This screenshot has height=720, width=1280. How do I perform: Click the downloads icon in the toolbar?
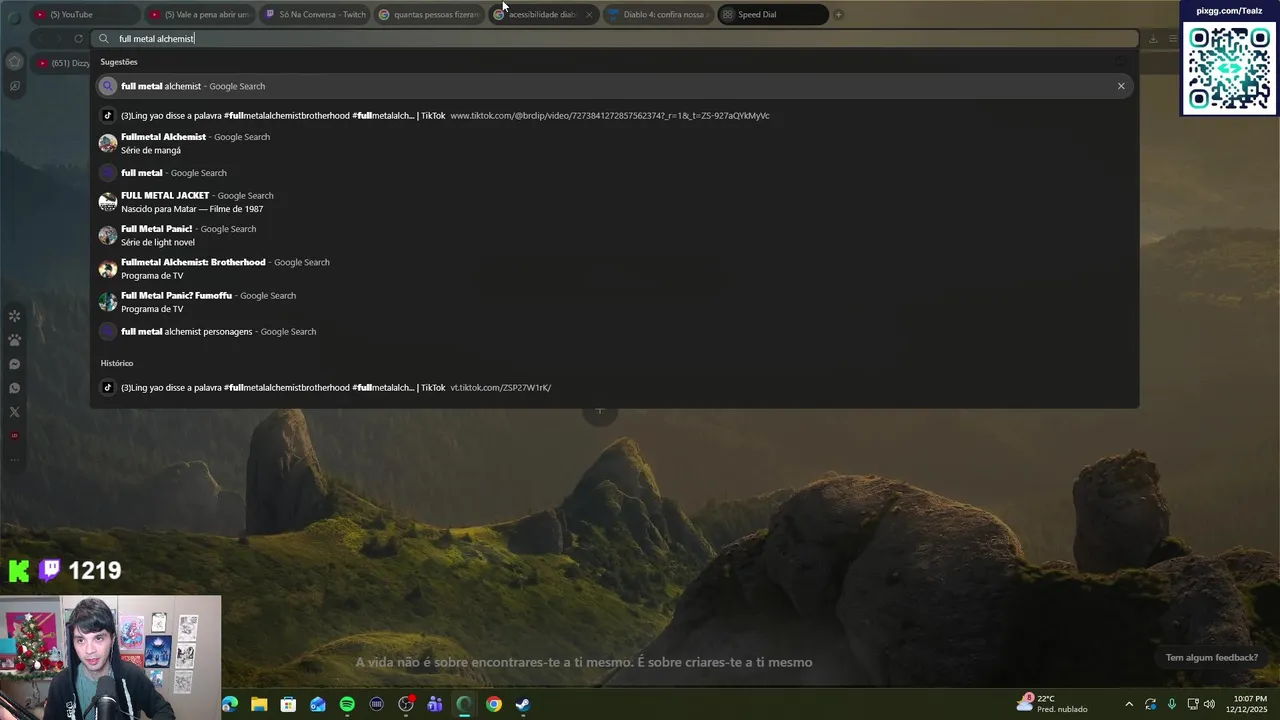pyautogui.click(x=1153, y=39)
